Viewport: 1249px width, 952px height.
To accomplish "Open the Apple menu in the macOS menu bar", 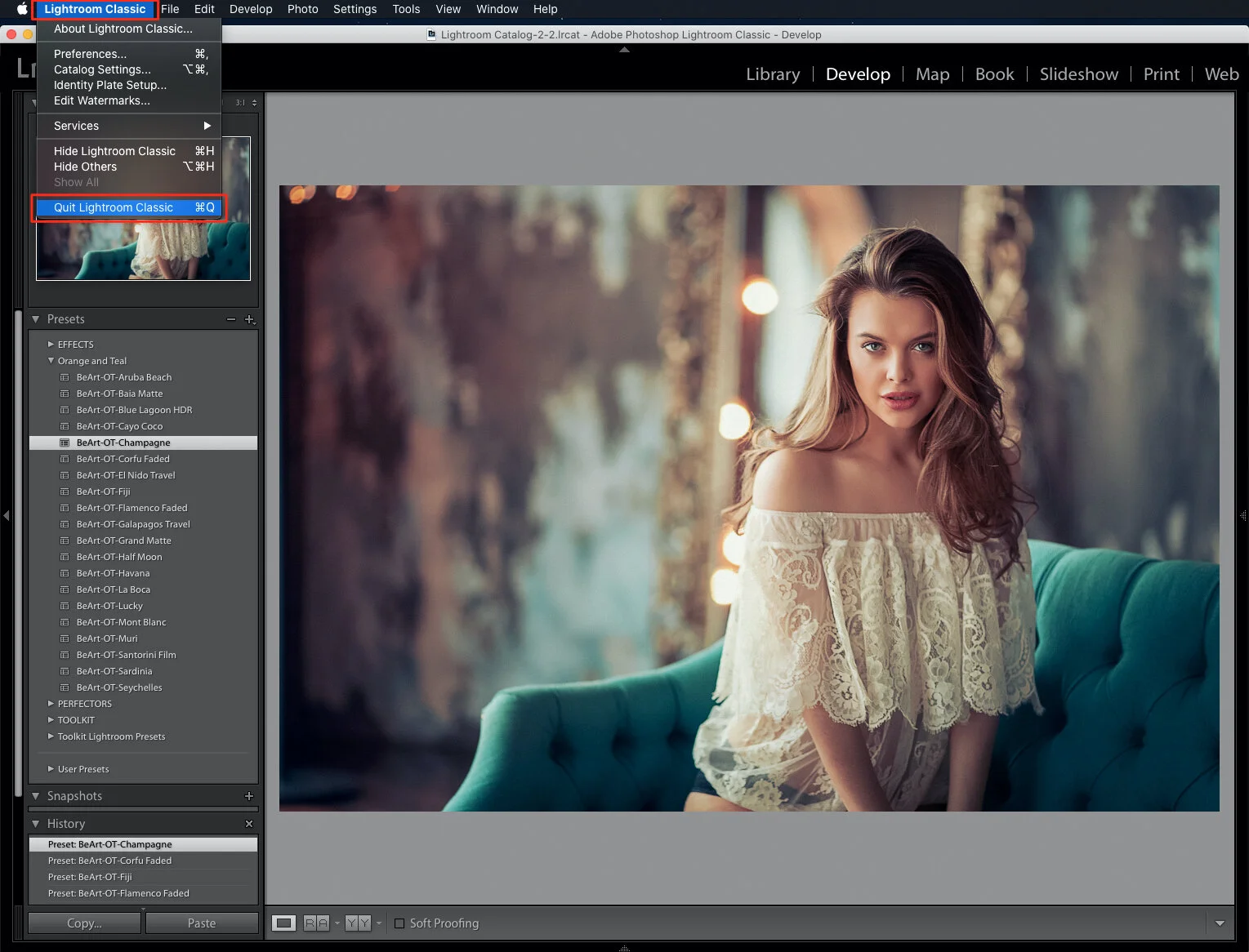I will [x=20, y=9].
